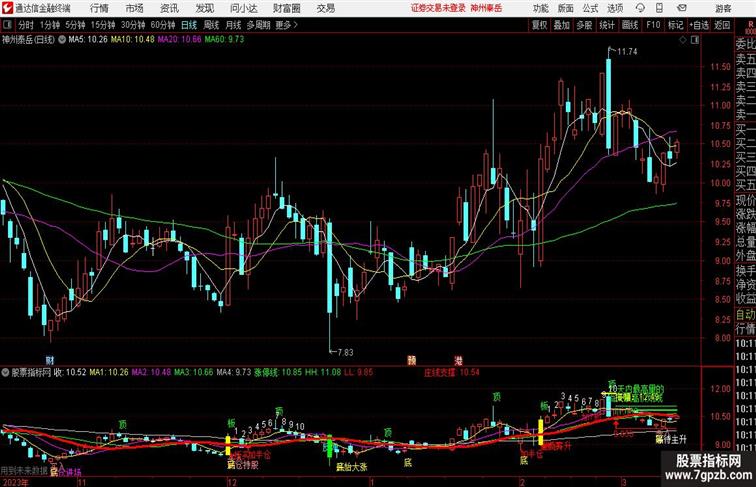This screenshot has height=487, width=756.
Task: Open the 版面 menu
Action: pyautogui.click(x=566, y=8)
